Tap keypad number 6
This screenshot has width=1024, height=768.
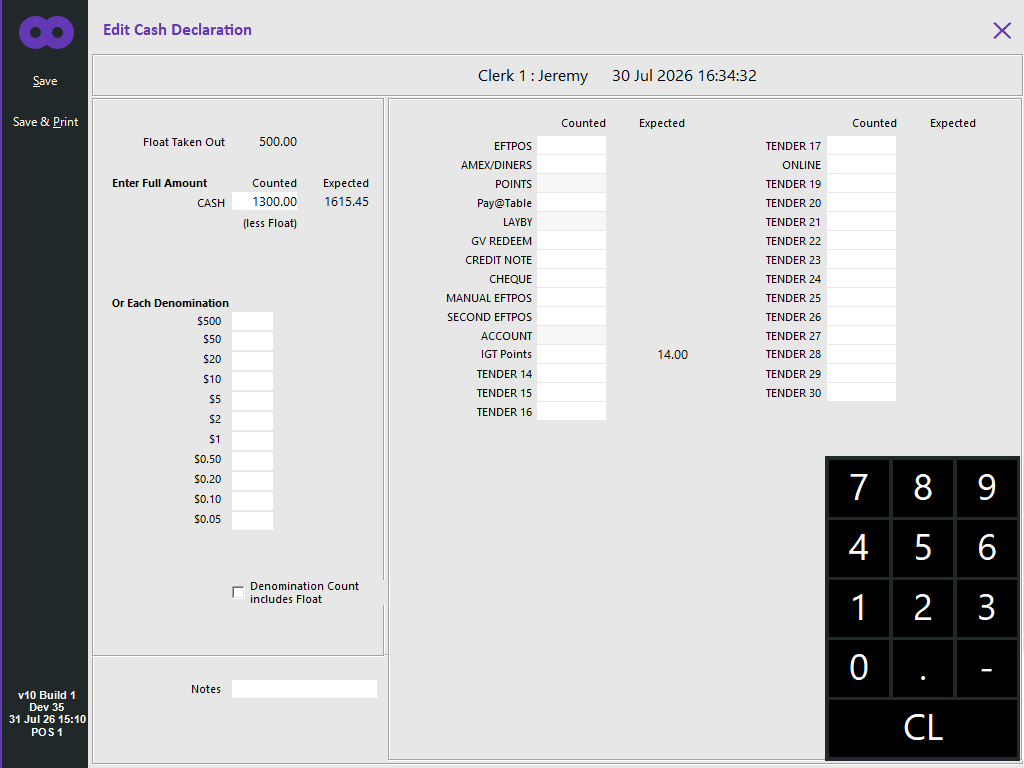[x=987, y=547]
